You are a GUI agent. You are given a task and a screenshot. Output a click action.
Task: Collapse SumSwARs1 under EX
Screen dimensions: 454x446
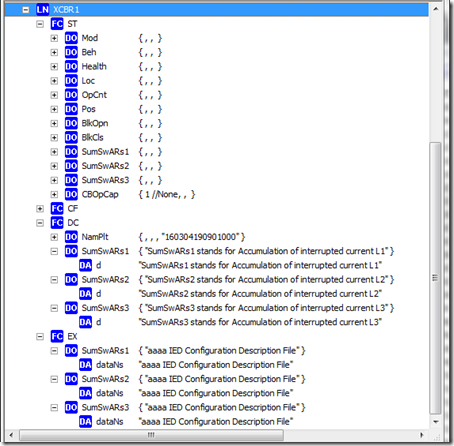[54, 351]
